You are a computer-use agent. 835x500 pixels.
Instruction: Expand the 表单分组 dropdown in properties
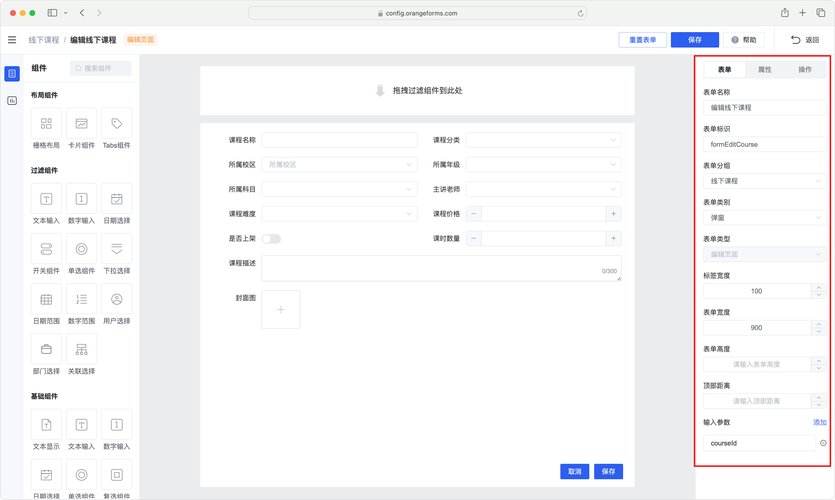764,181
